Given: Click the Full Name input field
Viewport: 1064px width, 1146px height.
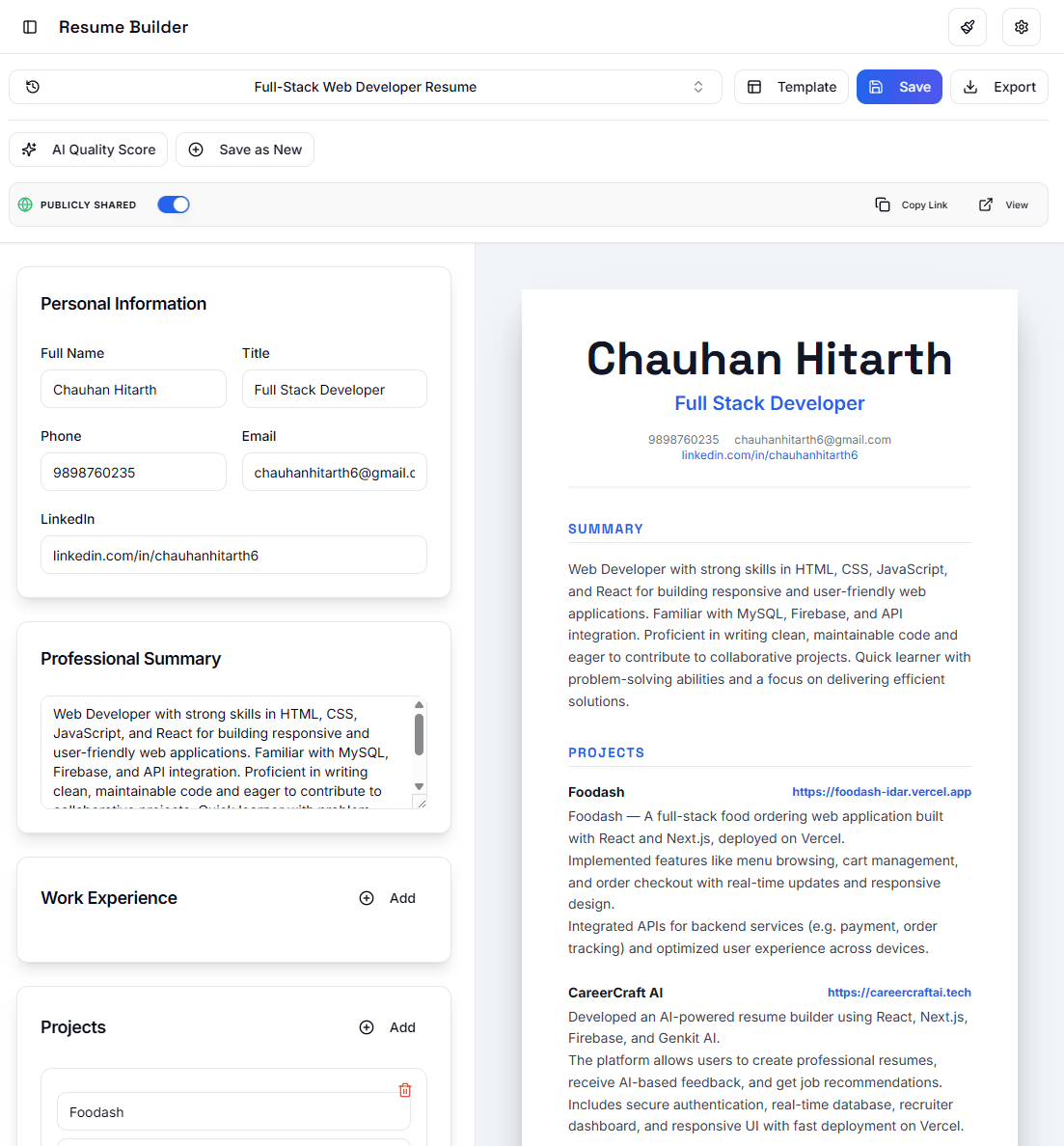Looking at the screenshot, I should tap(134, 389).
